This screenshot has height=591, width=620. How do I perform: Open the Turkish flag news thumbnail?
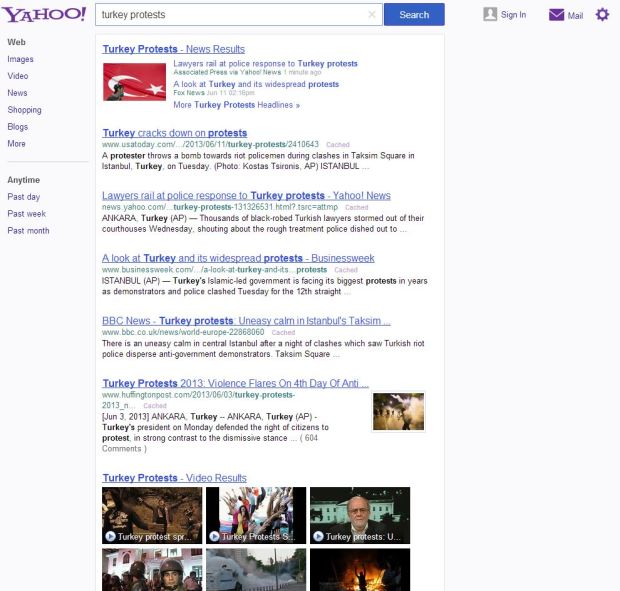(134, 82)
